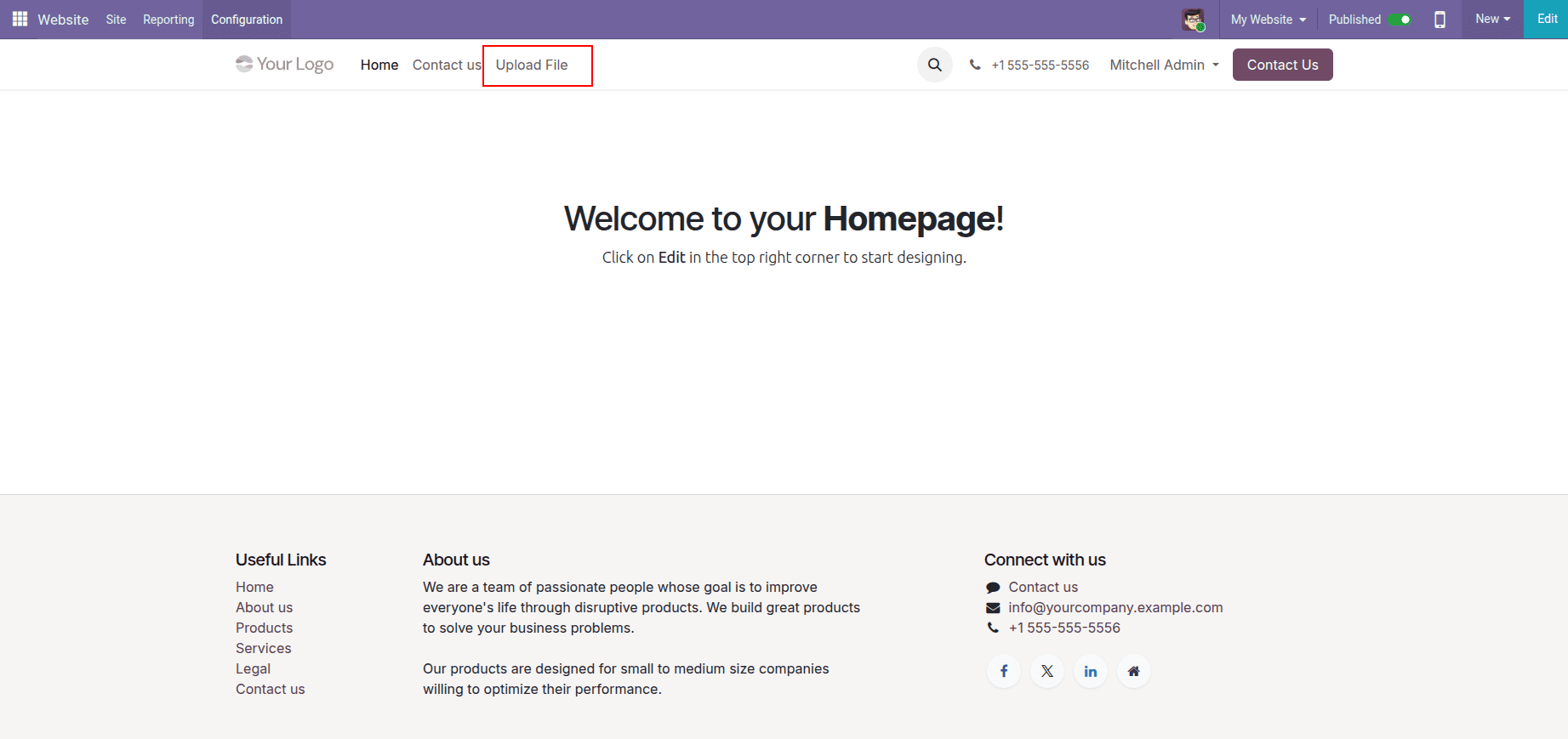This screenshot has height=739, width=1568.
Task: Open the Upload File menu item
Action: coord(532,65)
